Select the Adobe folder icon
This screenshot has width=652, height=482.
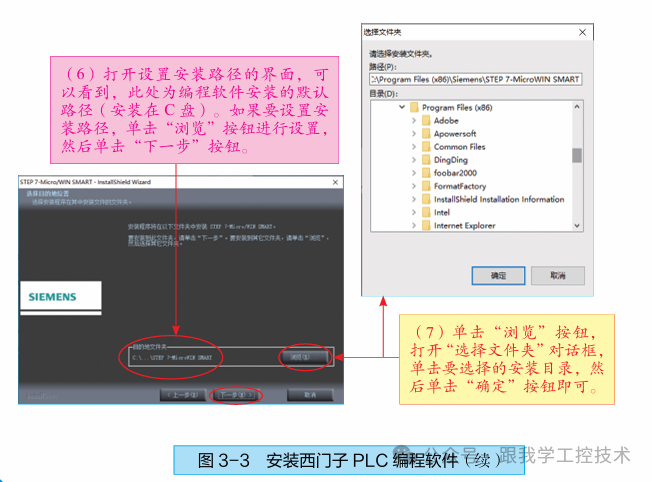click(426, 121)
